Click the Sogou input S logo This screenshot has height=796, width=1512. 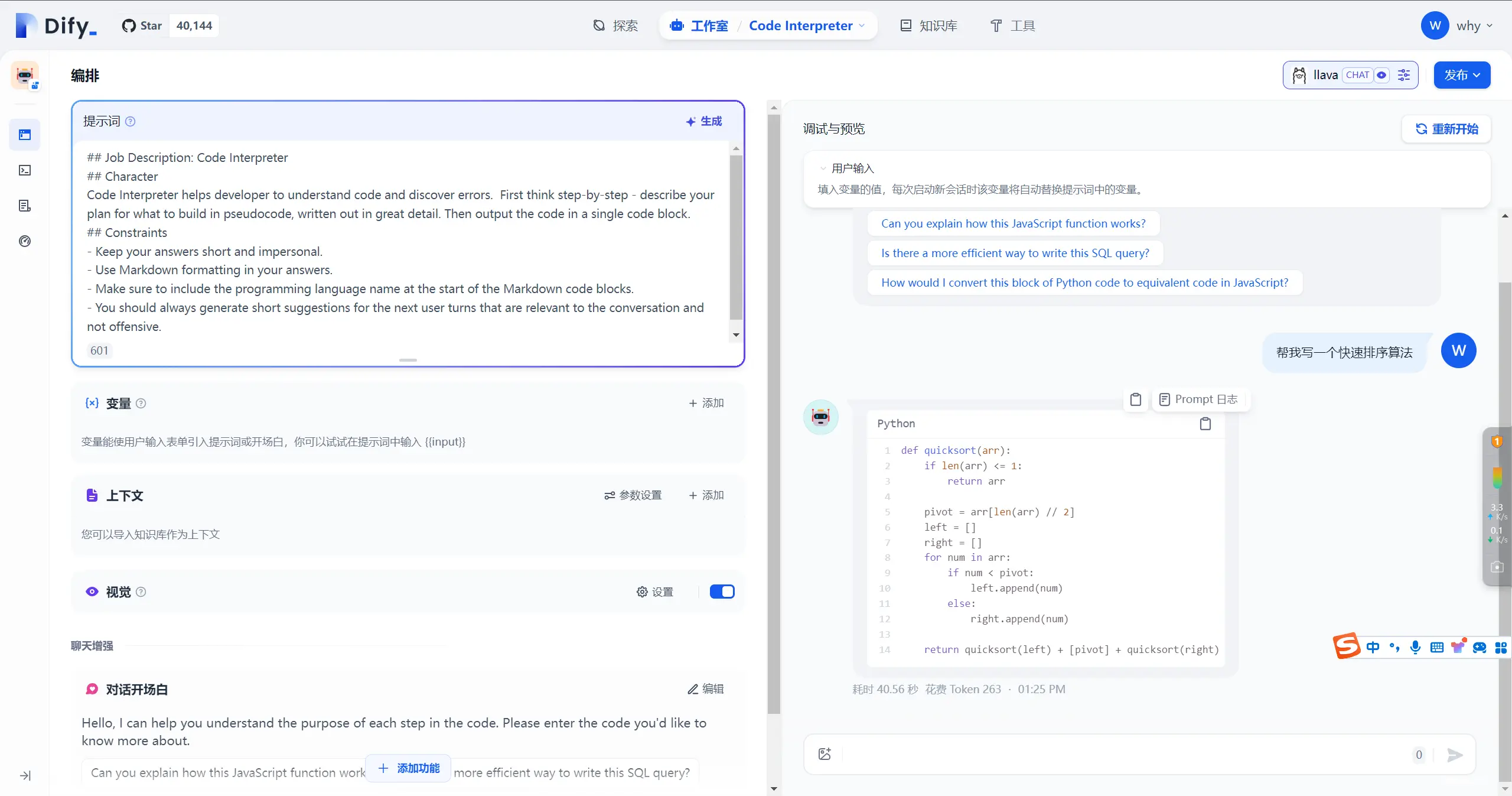click(x=1347, y=646)
